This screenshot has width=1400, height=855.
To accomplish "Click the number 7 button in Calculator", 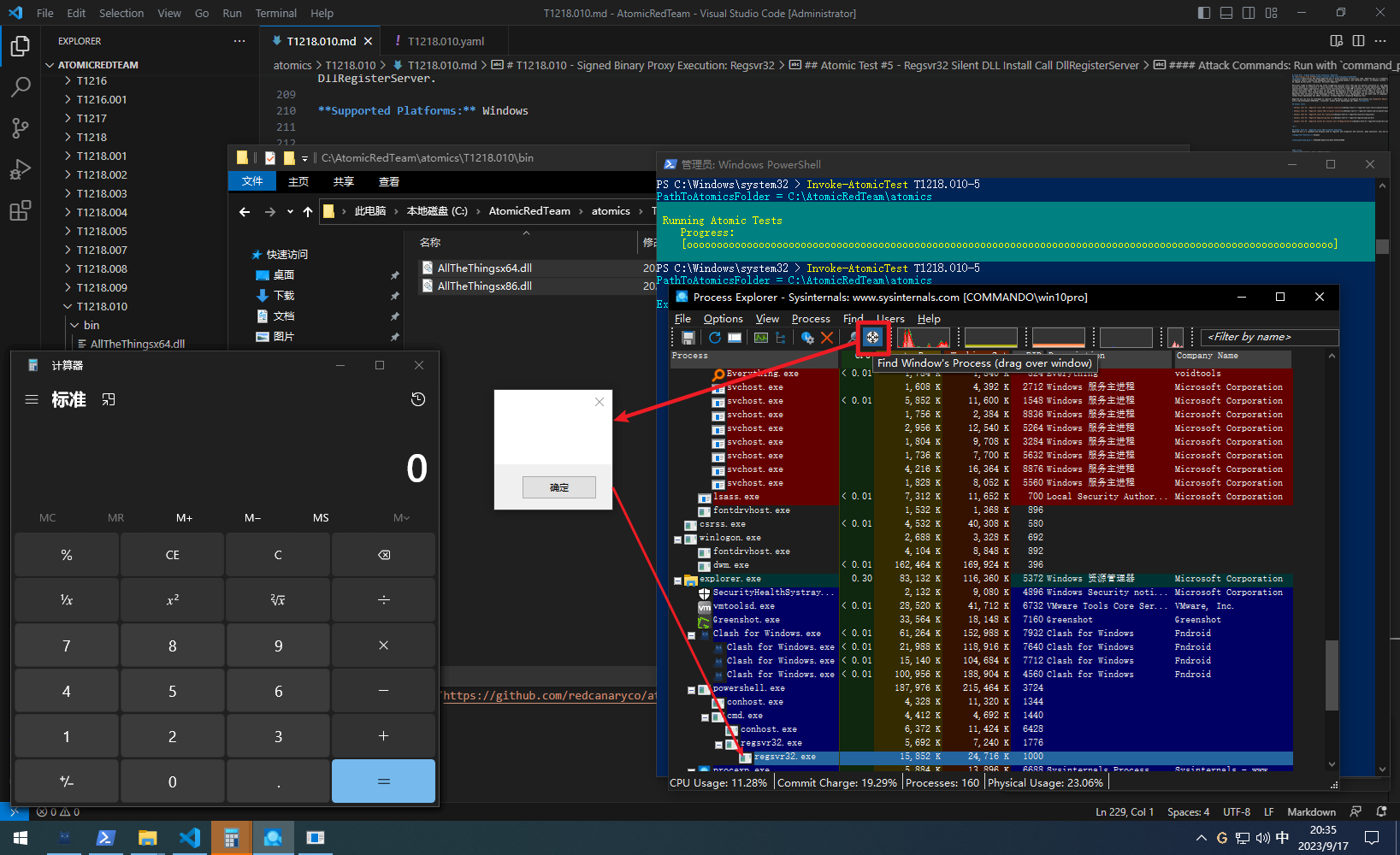I will (x=67, y=646).
